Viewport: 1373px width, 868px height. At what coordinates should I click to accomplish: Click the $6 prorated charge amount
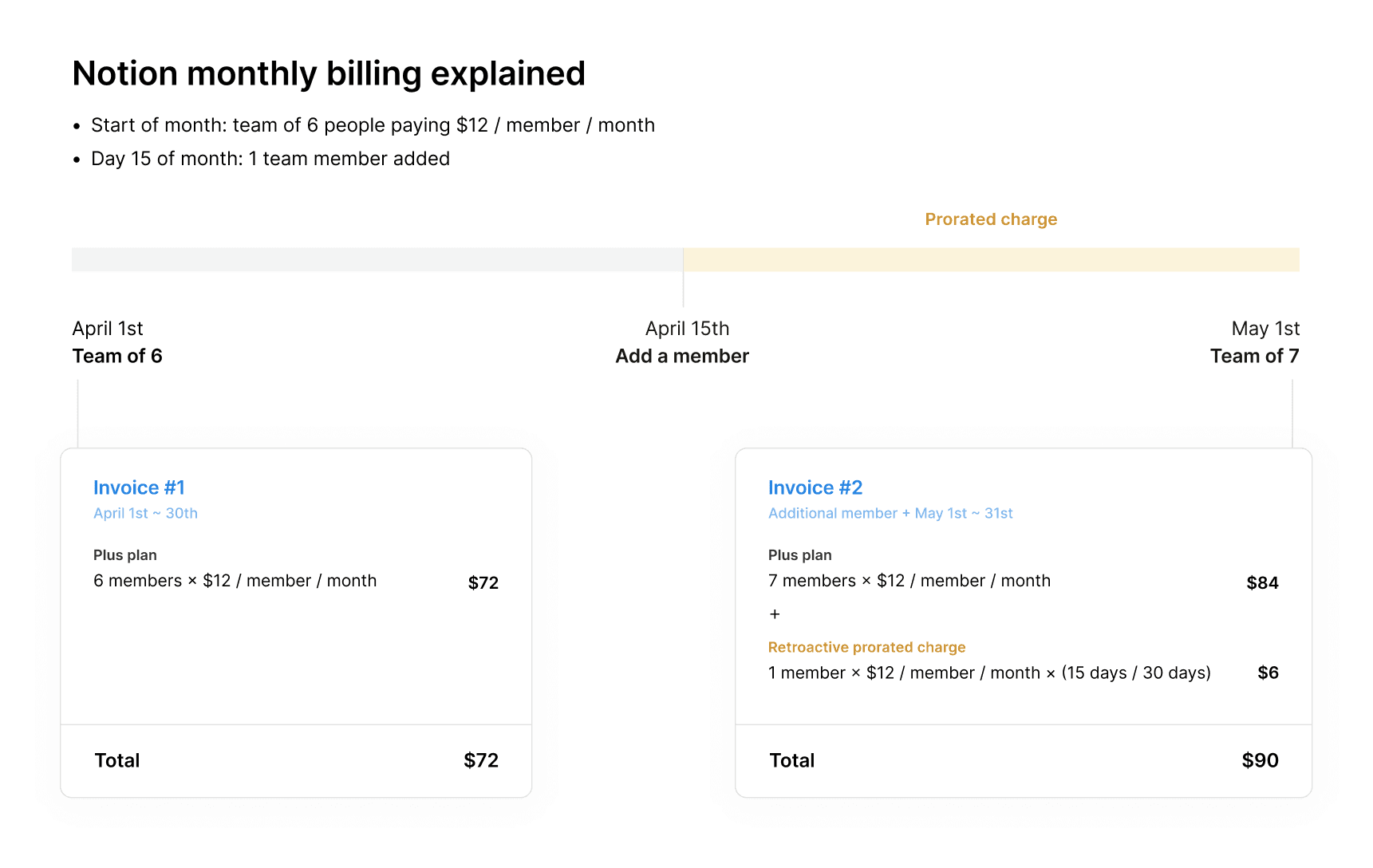pyautogui.click(x=1269, y=673)
